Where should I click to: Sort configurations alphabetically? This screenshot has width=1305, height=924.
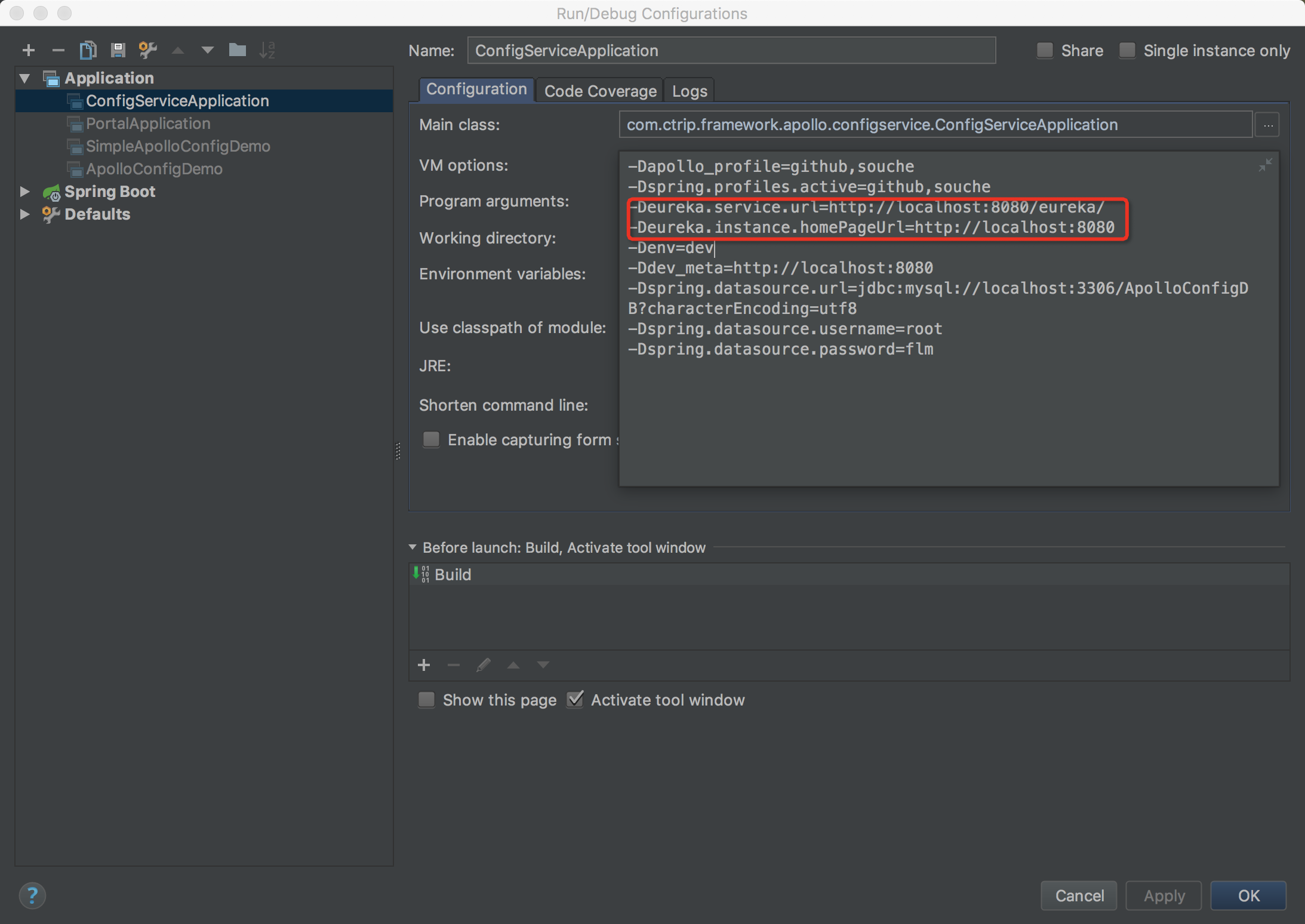(x=267, y=50)
